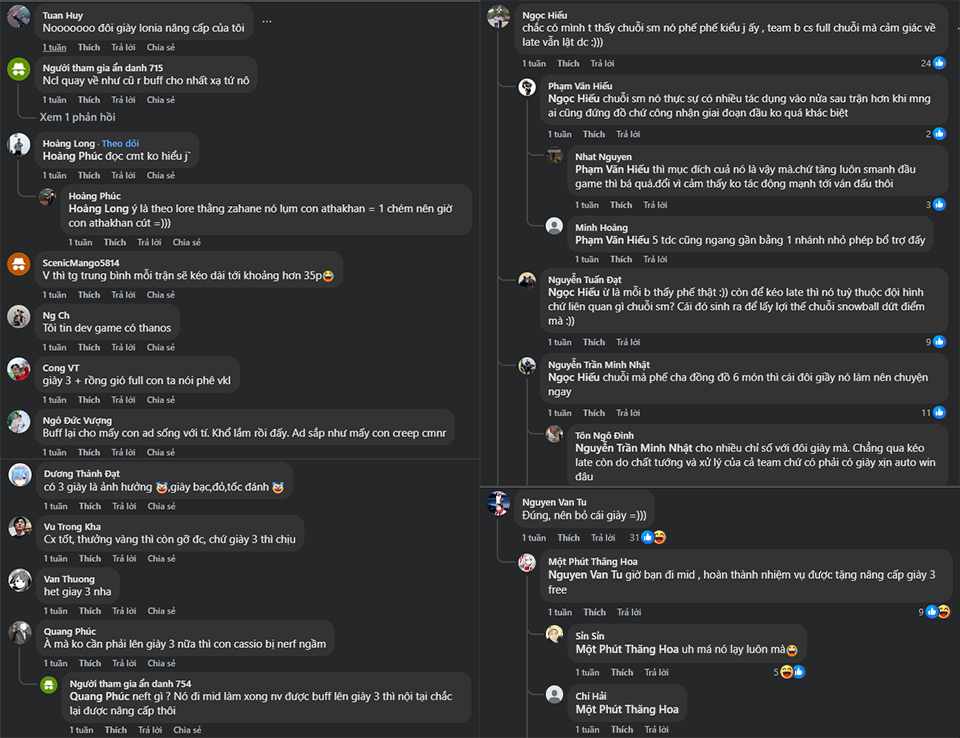Like Vu Trong Kha's comment with "Thích"
This screenshot has height=738, width=960.
pyautogui.click(x=89, y=558)
